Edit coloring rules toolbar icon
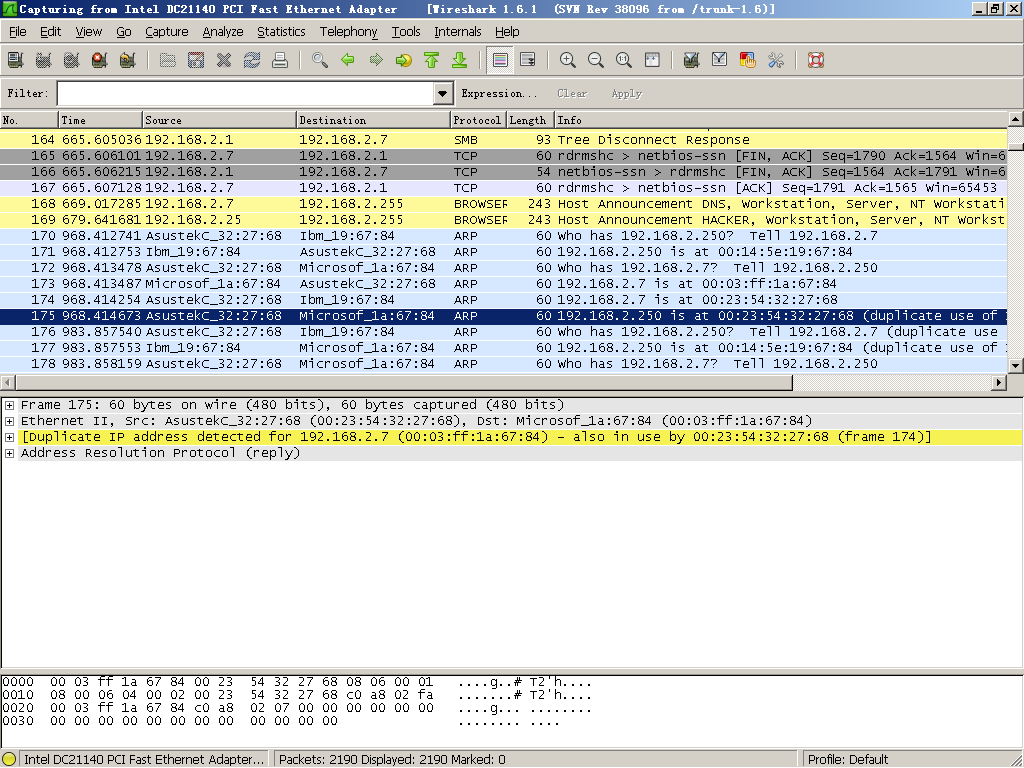This screenshot has height=768, width=1024. point(748,60)
